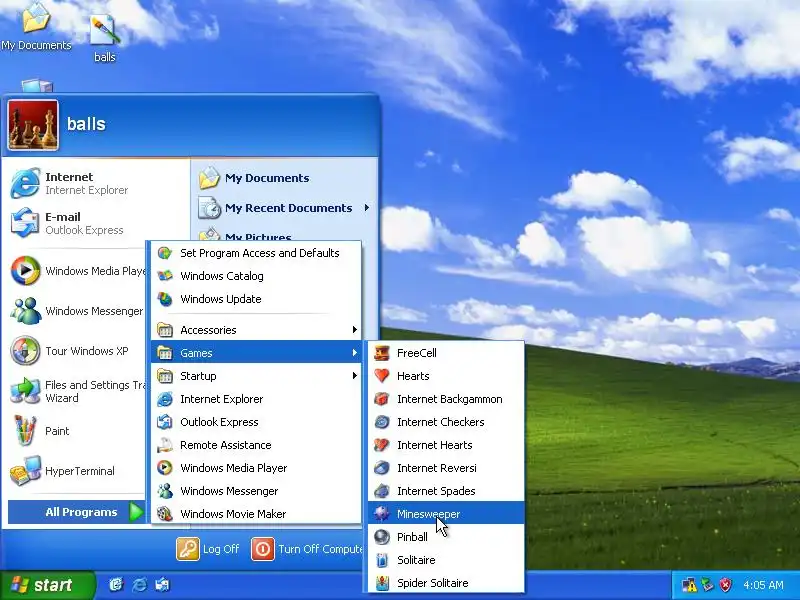Expand the My Recent Documents arrow
This screenshot has width=800, height=600.
click(x=367, y=208)
